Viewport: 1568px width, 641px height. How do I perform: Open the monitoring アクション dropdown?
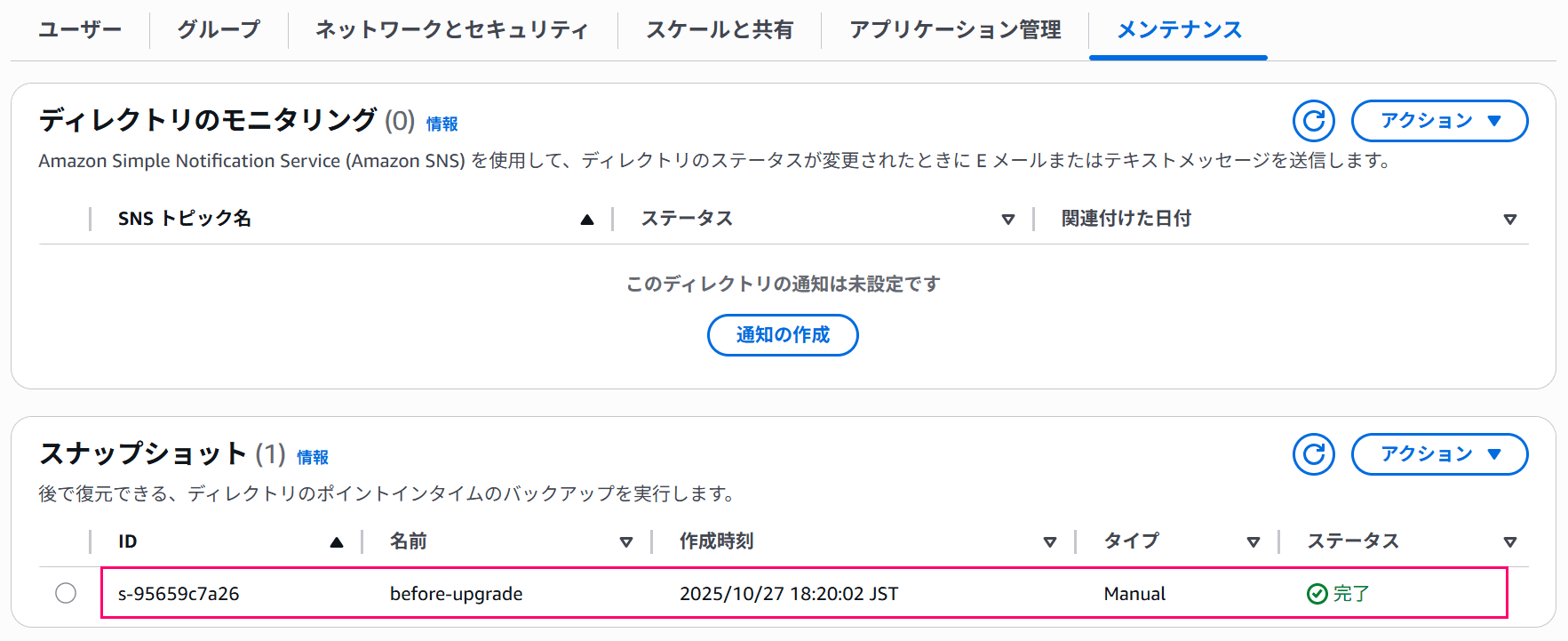(x=1439, y=121)
